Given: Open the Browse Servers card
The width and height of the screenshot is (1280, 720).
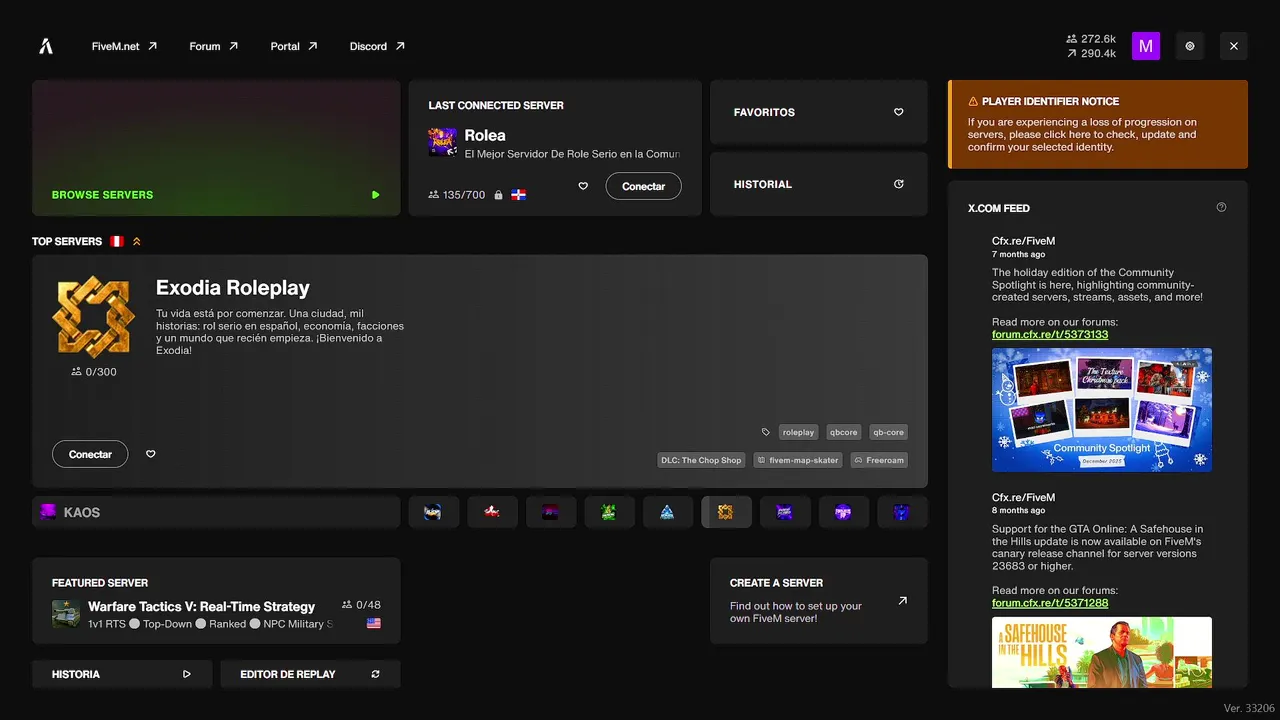Looking at the screenshot, I should pos(216,148).
